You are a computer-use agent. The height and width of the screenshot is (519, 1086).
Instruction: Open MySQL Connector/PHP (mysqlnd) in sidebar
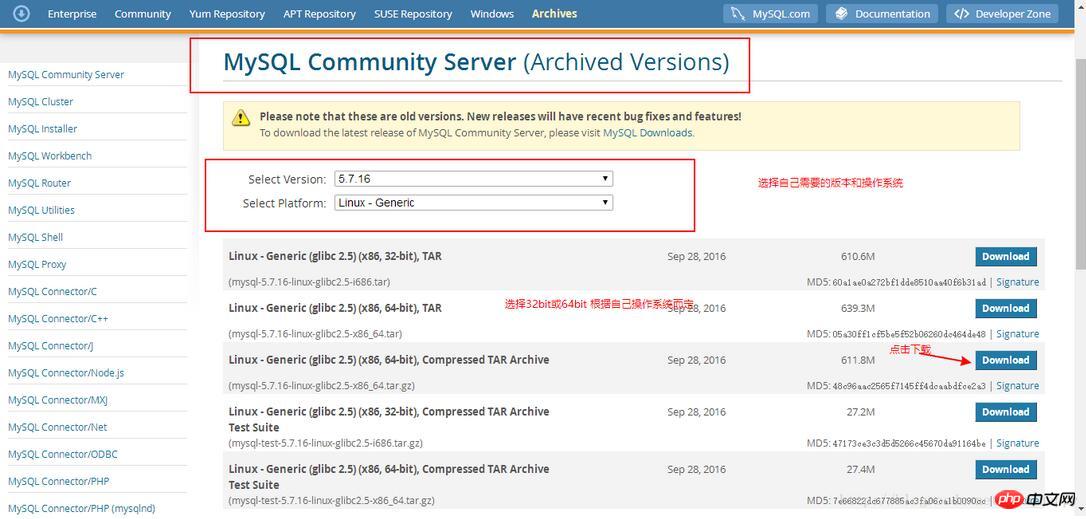point(81,509)
